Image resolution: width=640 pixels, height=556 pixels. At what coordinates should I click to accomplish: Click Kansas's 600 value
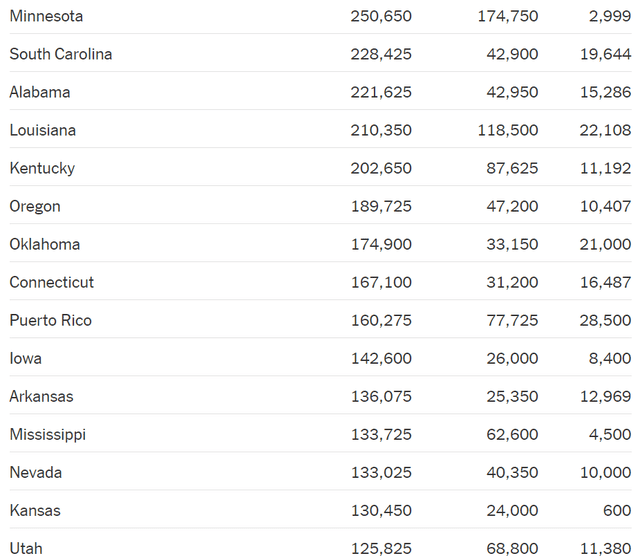click(617, 510)
